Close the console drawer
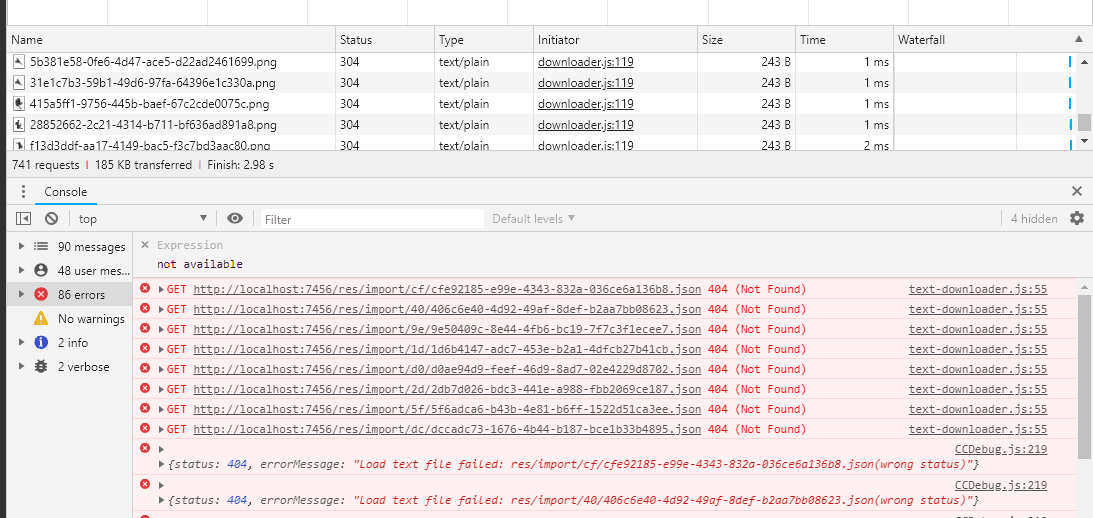This screenshot has height=518, width=1093. [x=1077, y=191]
